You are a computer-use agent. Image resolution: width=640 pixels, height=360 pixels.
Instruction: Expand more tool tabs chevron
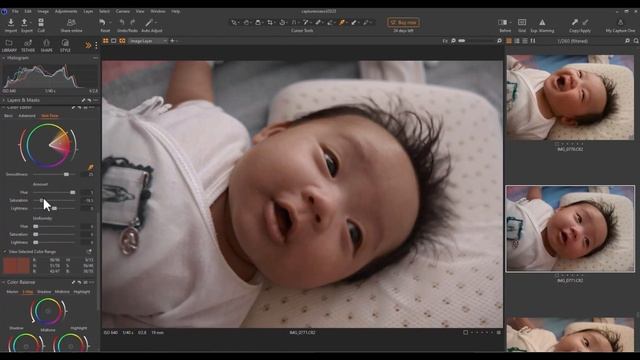coord(88,45)
